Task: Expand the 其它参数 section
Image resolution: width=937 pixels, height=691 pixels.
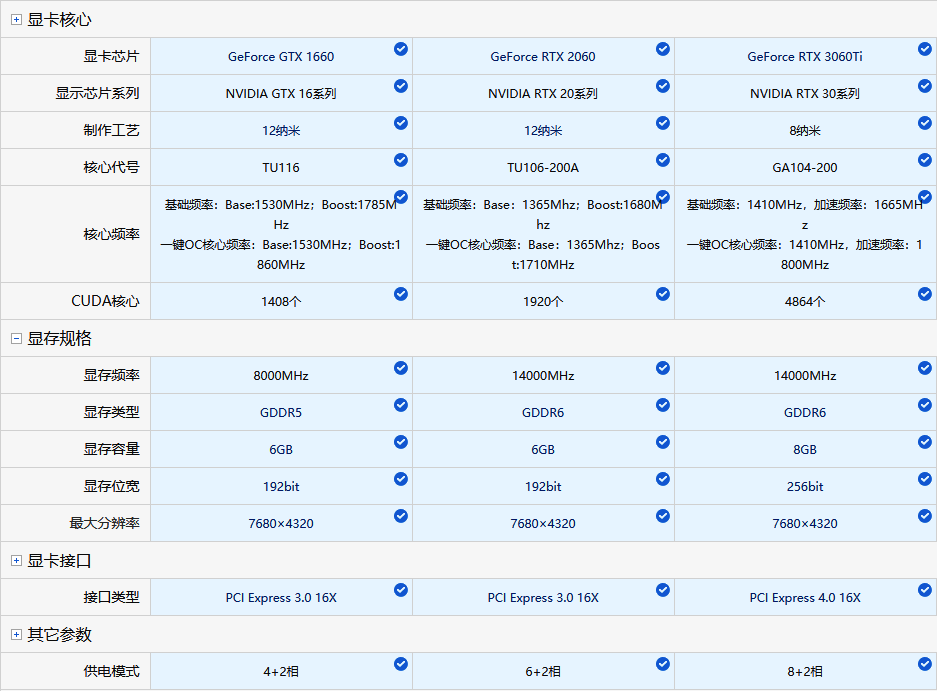Action: coord(17,635)
